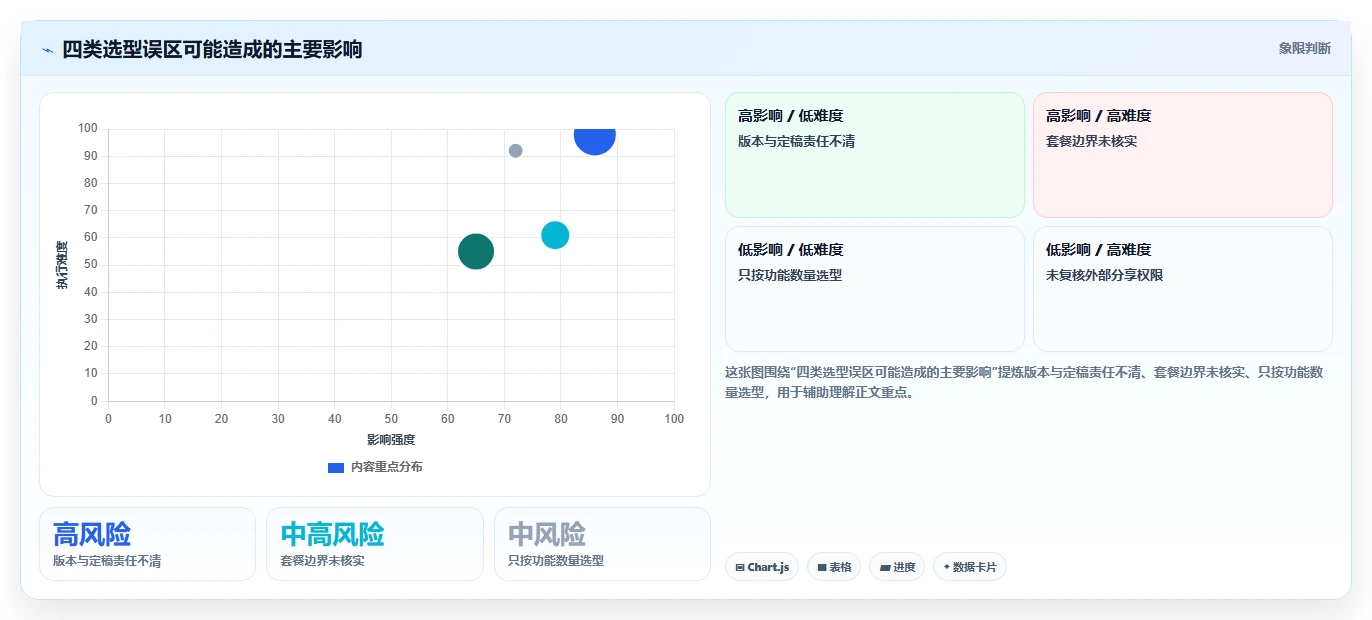Open the 低影响 / 高难度 quadrant card
Image resolution: width=1372 pixels, height=620 pixels.
1183,289
